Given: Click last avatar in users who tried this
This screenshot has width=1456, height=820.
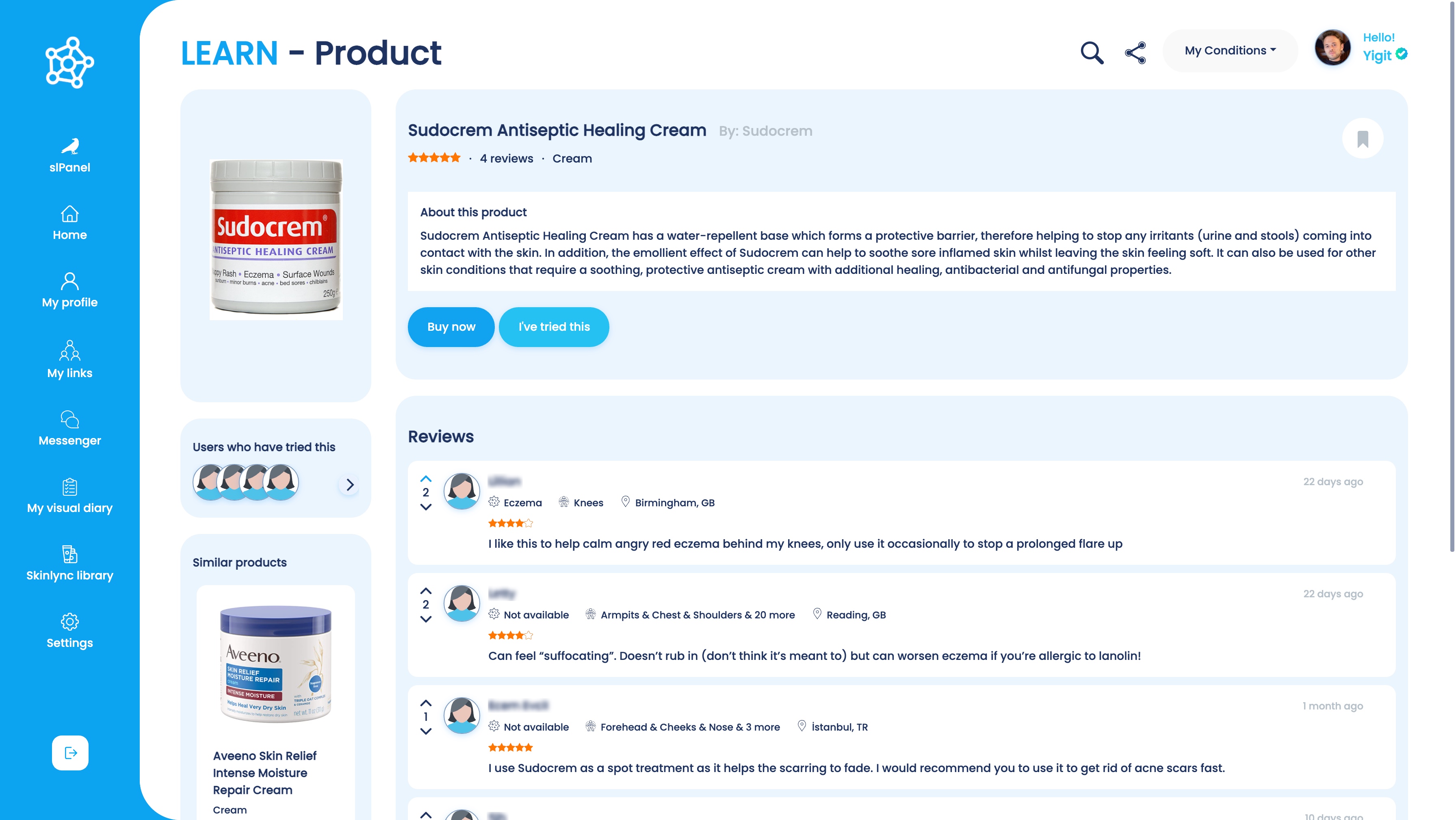Looking at the screenshot, I should click(x=281, y=482).
